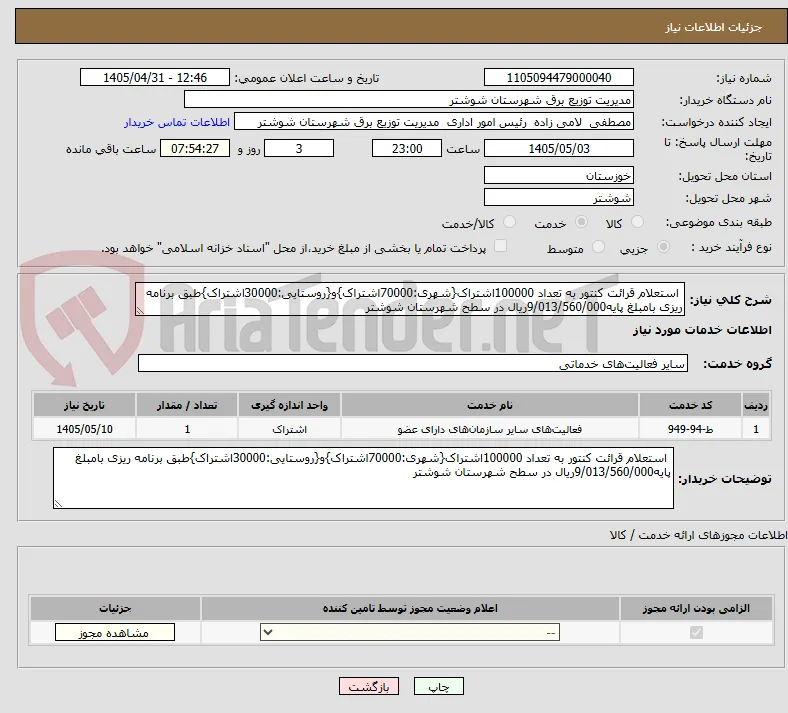Click the remaining time field 07:54:27
The image size is (788, 713).
point(195,148)
